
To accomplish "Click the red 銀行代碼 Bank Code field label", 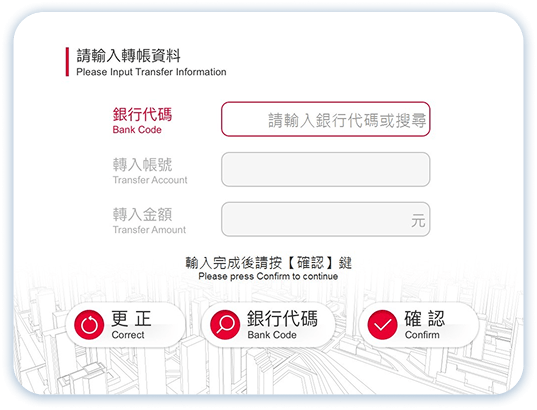I will click(142, 121).
